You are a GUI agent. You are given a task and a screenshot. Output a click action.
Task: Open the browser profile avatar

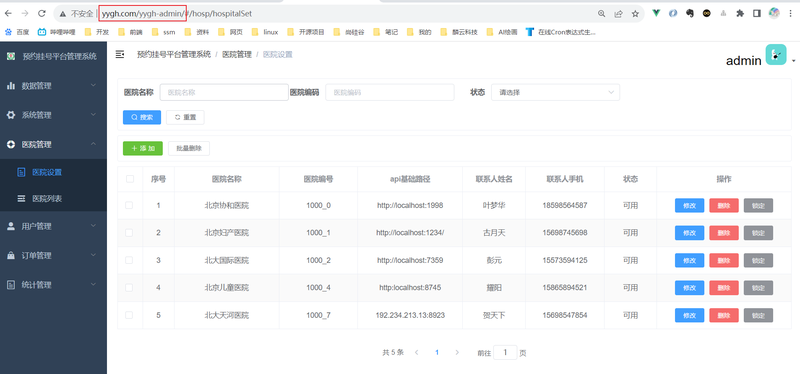coord(774,13)
